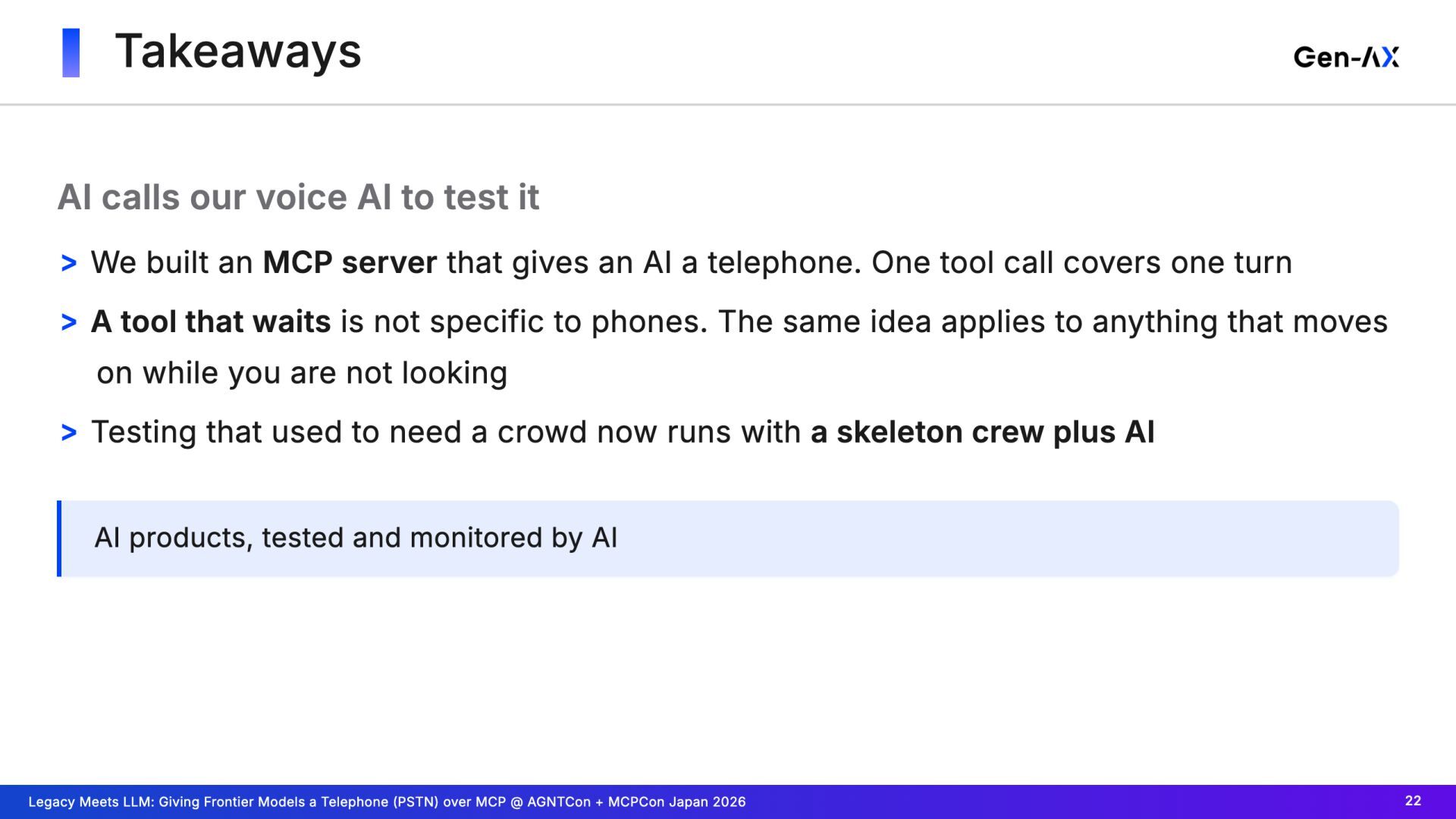Click 'a skeleton crew plus AI' phrase
Image resolution: width=1456 pixels, height=819 pixels.
pyautogui.click(x=983, y=432)
